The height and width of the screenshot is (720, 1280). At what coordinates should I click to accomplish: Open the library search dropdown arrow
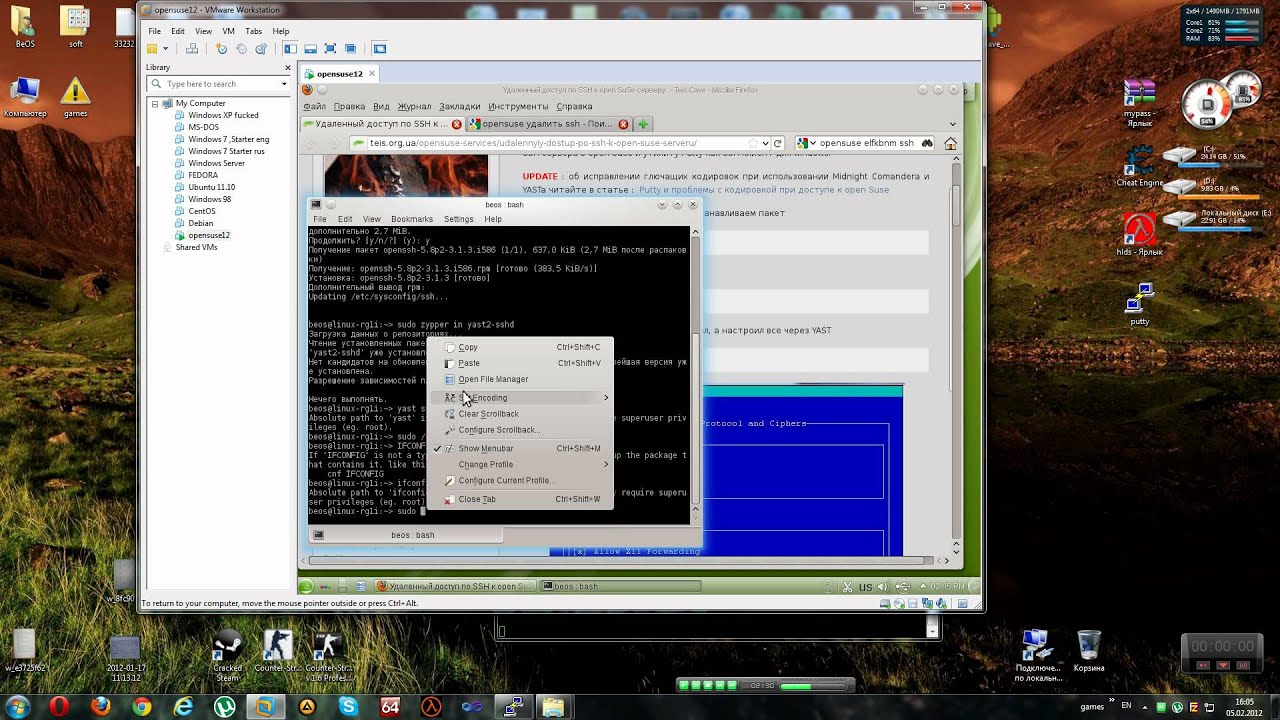(284, 84)
